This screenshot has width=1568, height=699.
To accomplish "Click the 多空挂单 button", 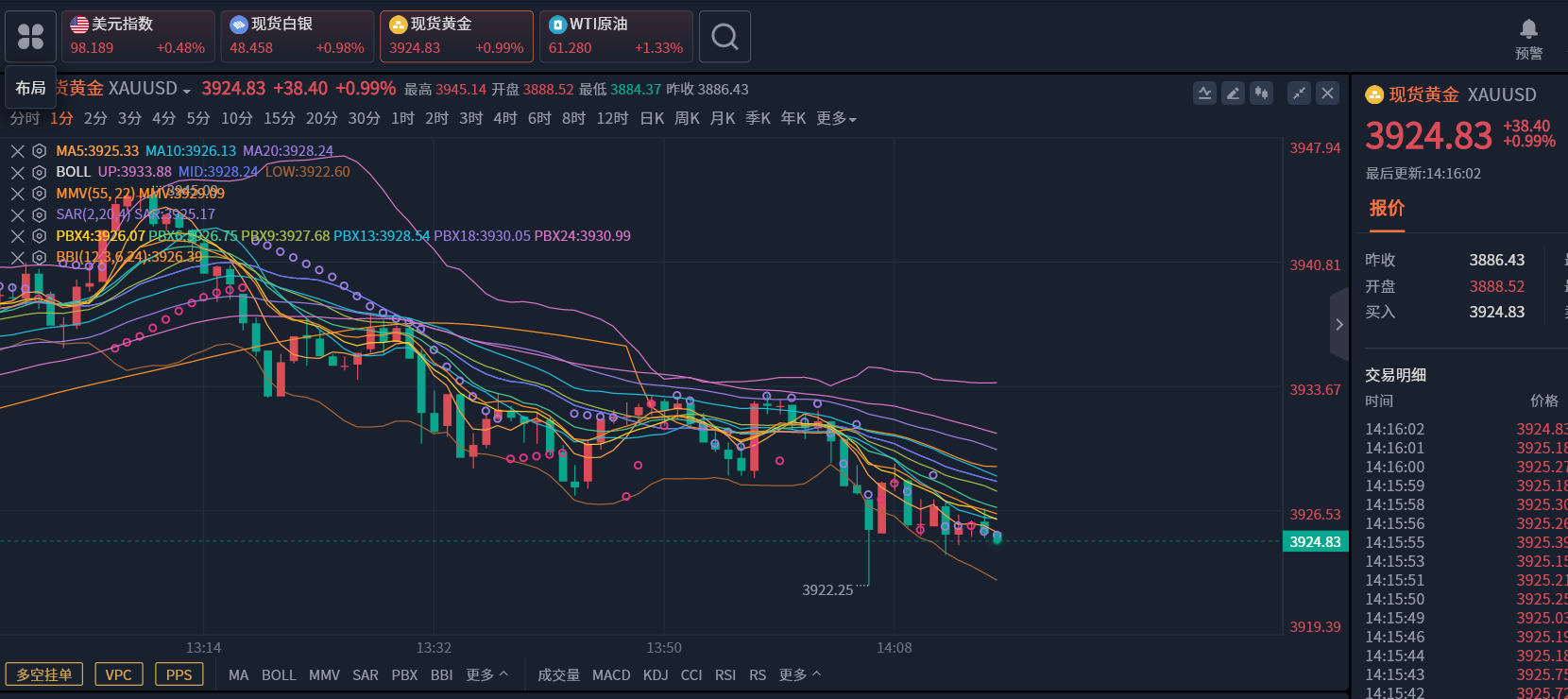I will pyautogui.click(x=44, y=674).
